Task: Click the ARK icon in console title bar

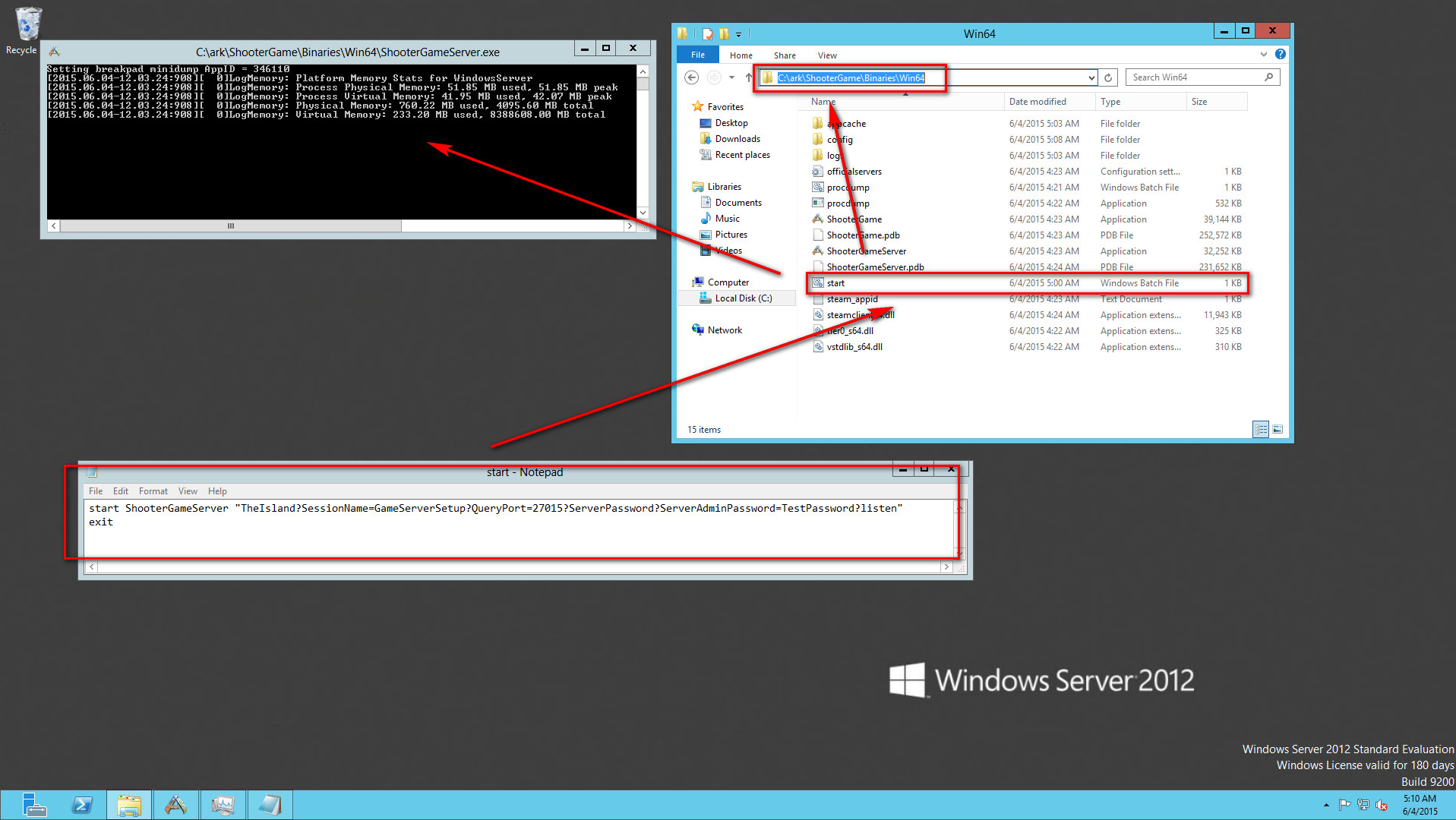Action: (54, 52)
